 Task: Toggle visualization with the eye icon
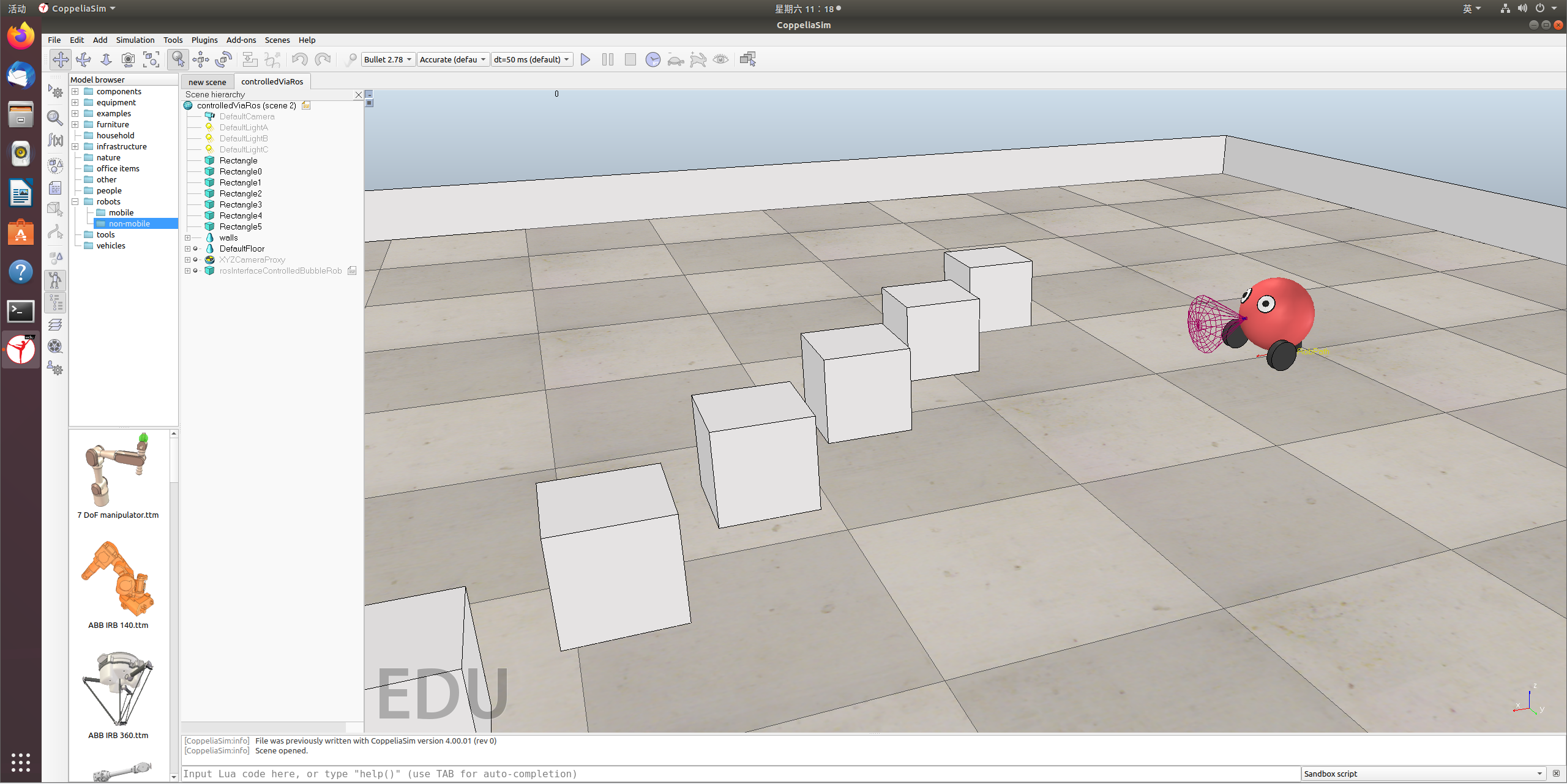[721, 59]
